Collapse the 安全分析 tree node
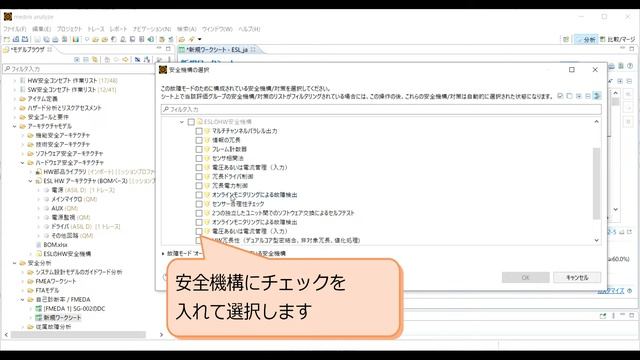The image size is (640, 360). click(15, 263)
